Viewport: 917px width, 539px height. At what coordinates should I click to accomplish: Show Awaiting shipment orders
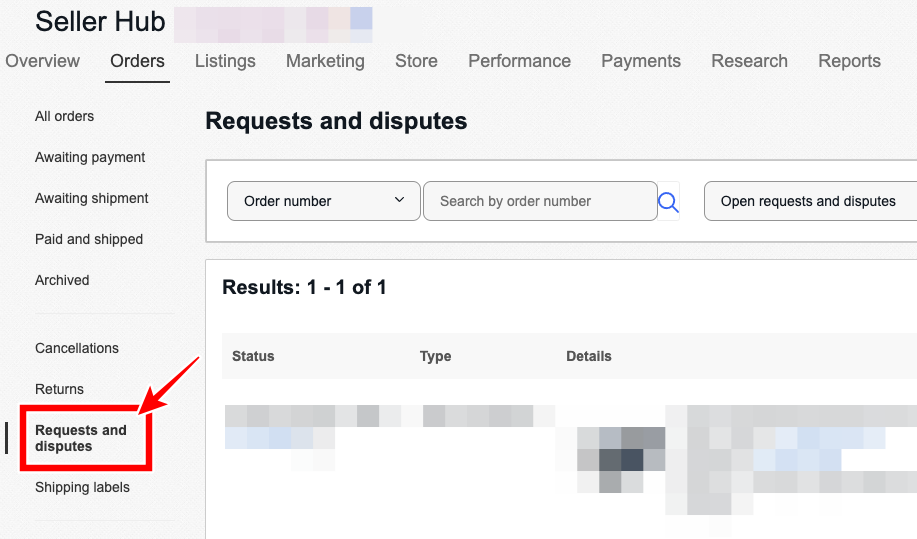point(92,198)
